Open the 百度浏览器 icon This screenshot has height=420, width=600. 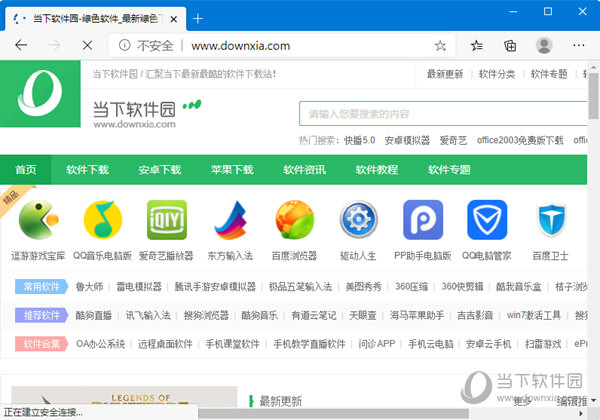[295, 220]
